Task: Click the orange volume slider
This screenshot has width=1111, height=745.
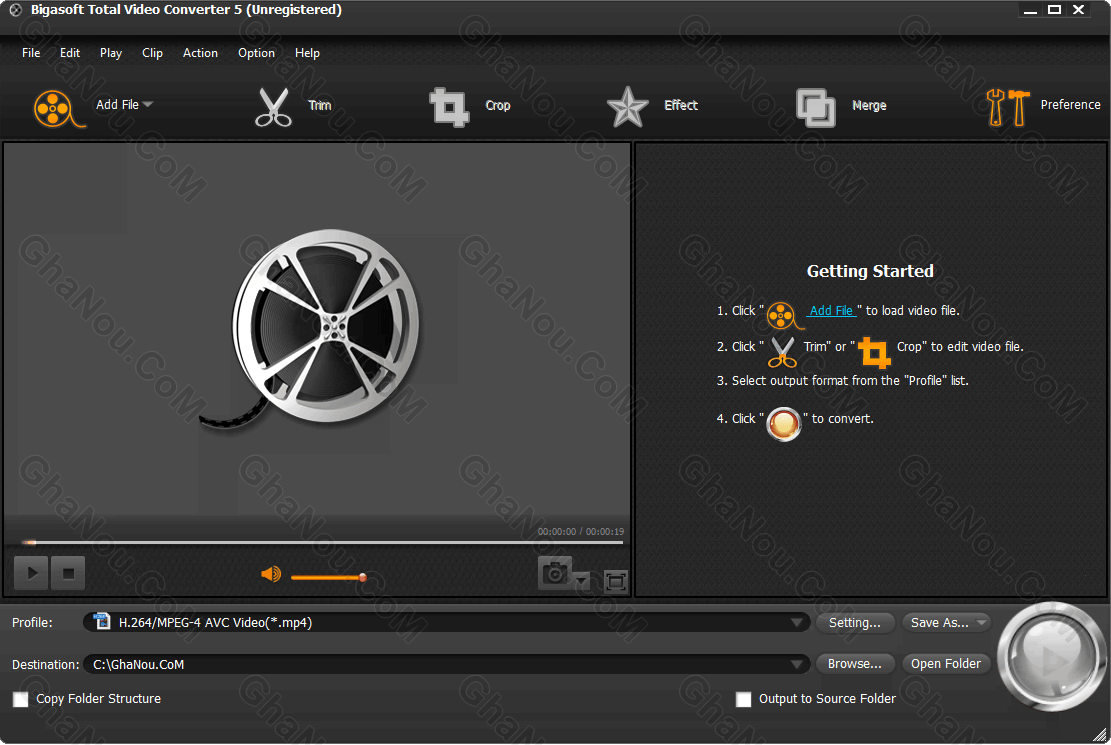Action: 328,577
